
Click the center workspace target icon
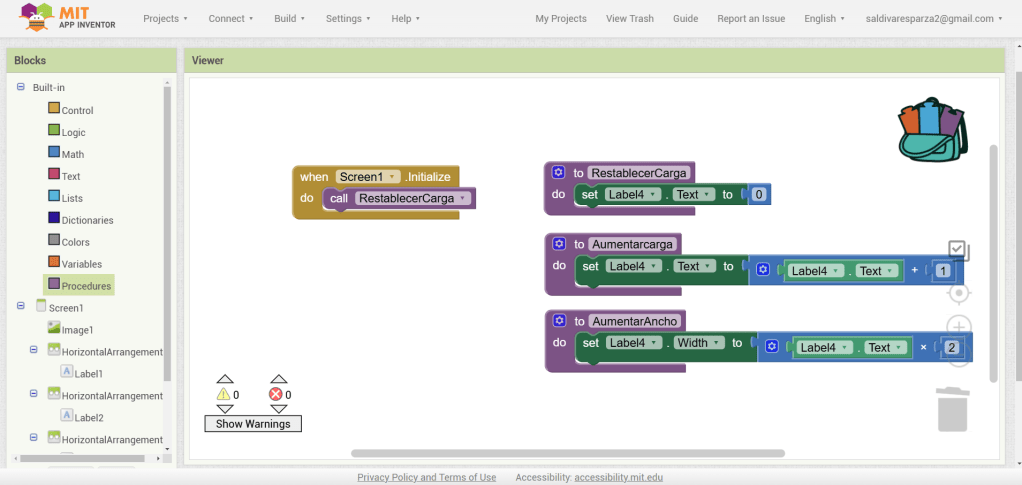tap(958, 293)
